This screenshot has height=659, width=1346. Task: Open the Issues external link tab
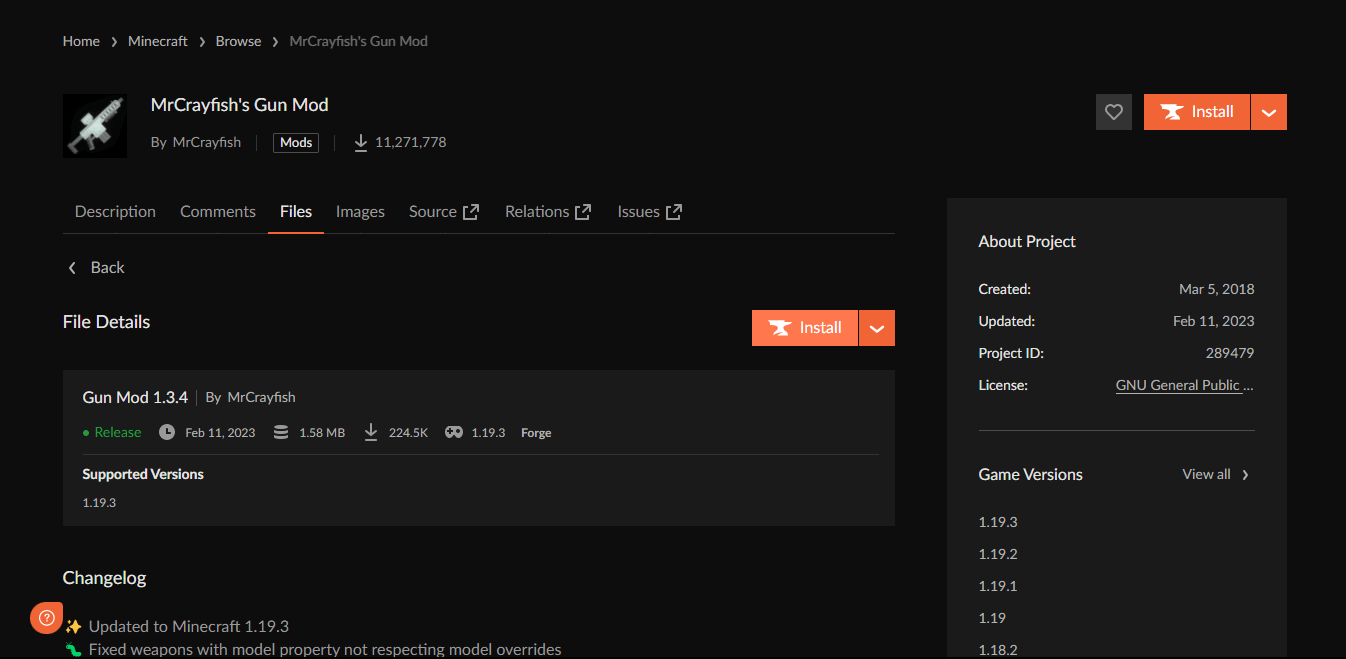click(x=650, y=212)
